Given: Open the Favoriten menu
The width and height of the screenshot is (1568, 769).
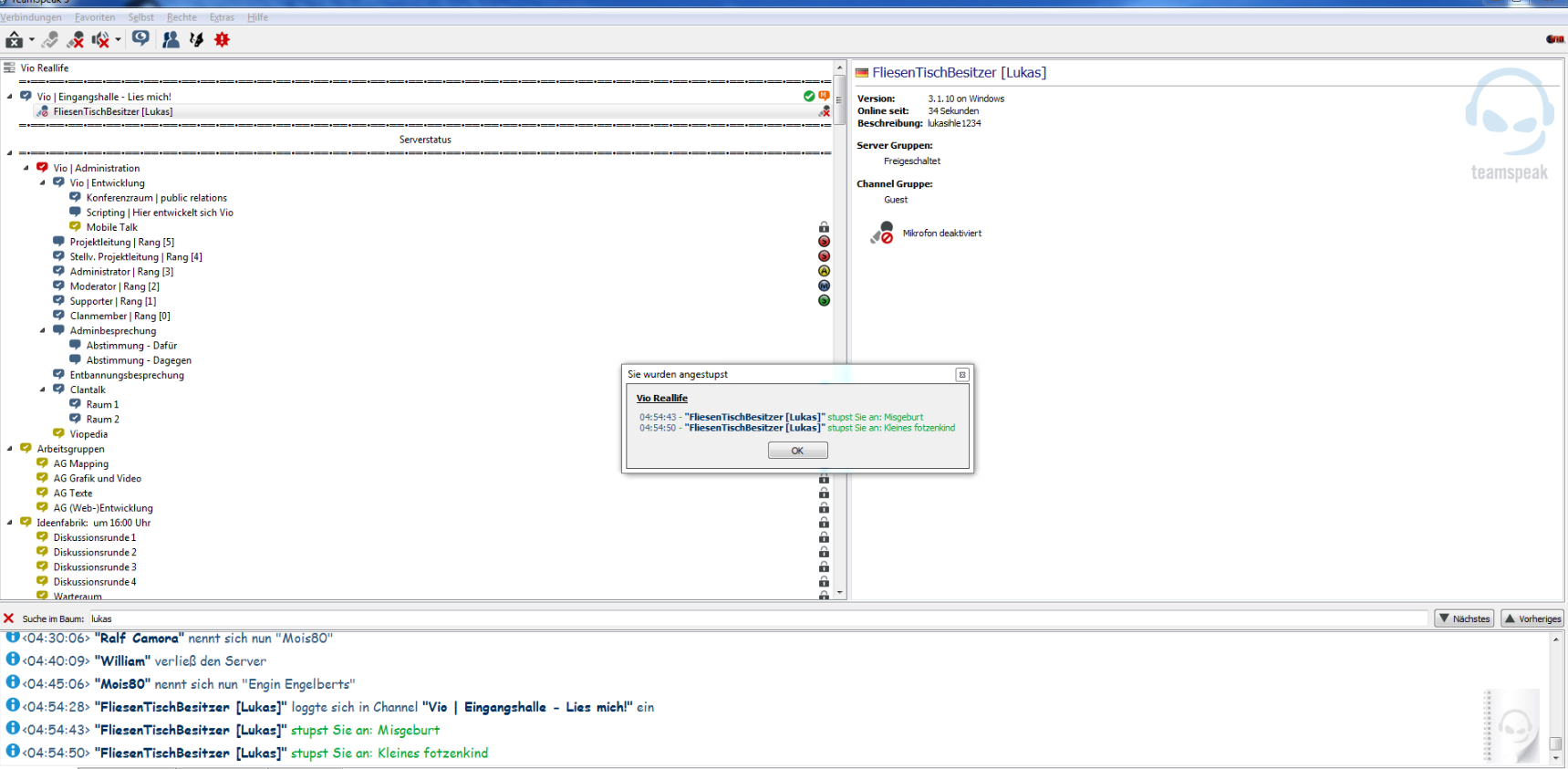Looking at the screenshot, I should pyautogui.click(x=95, y=17).
